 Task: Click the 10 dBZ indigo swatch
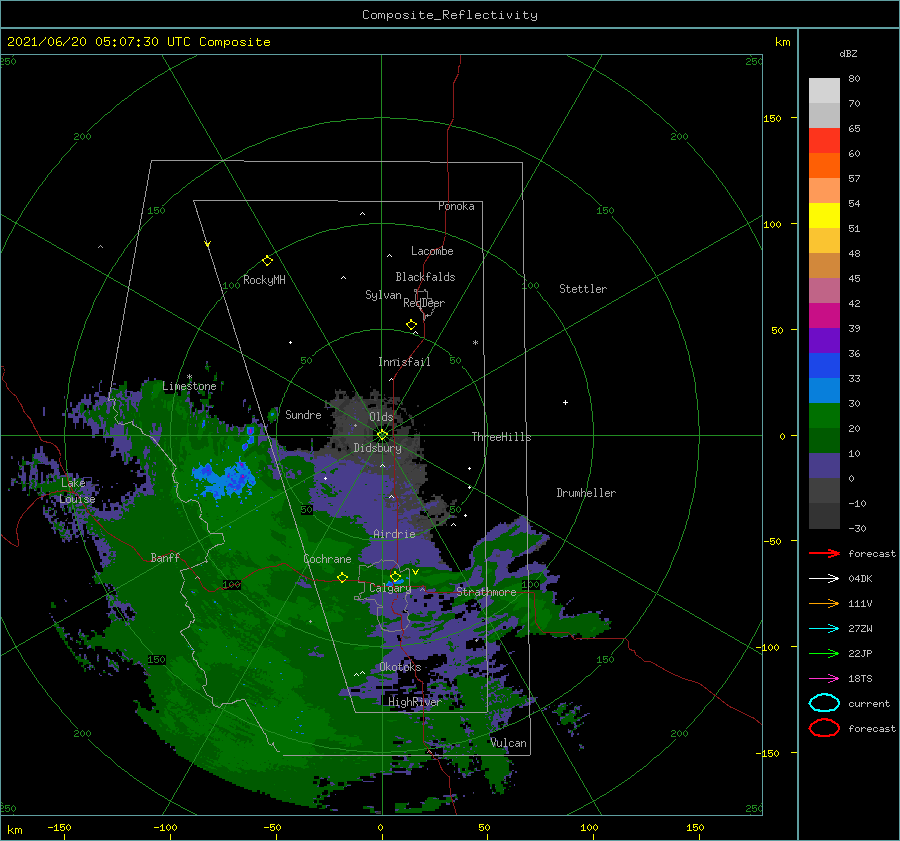[x=824, y=466]
